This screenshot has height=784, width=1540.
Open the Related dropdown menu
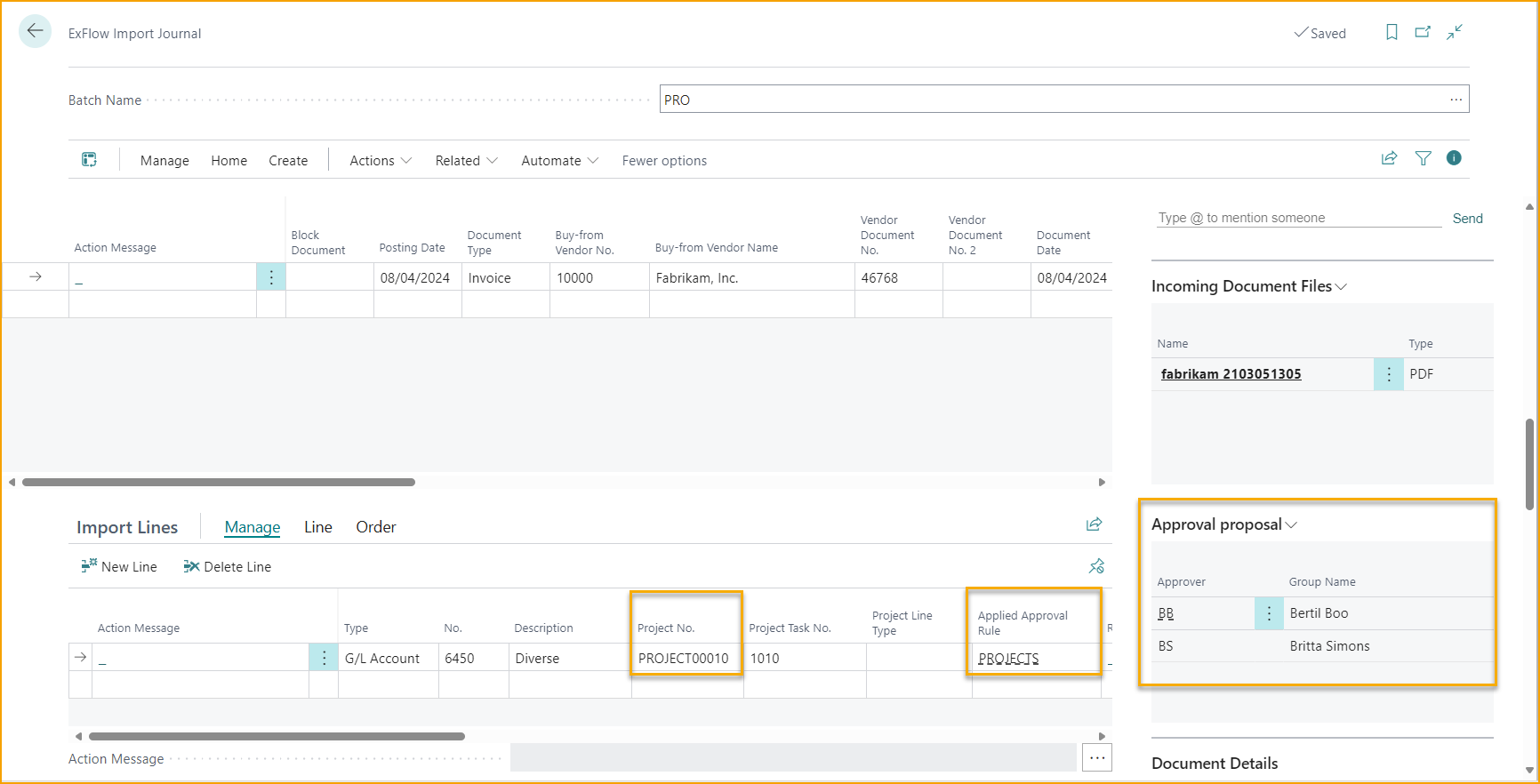(x=465, y=161)
